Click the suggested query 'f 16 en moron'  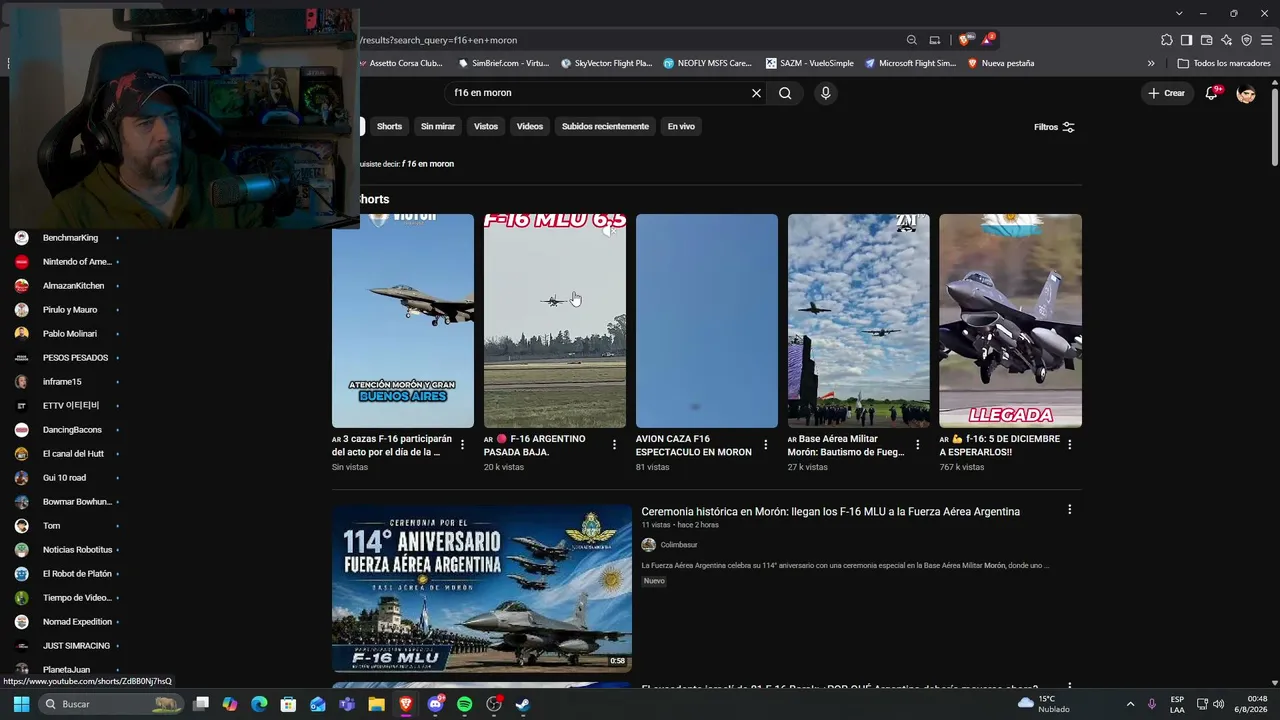tap(428, 164)
